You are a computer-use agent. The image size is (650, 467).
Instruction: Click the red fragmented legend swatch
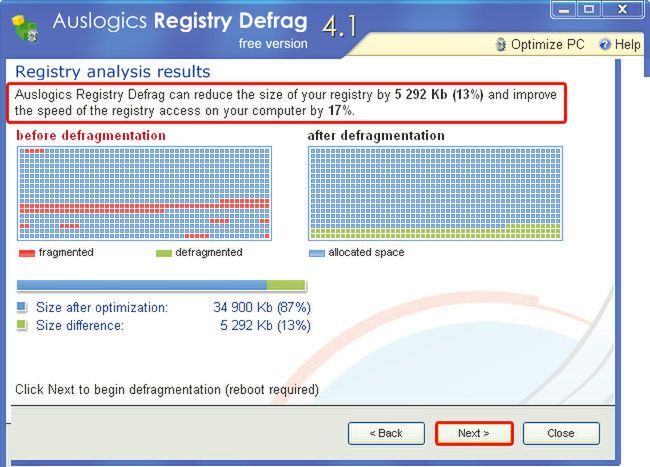pos(27,253)
